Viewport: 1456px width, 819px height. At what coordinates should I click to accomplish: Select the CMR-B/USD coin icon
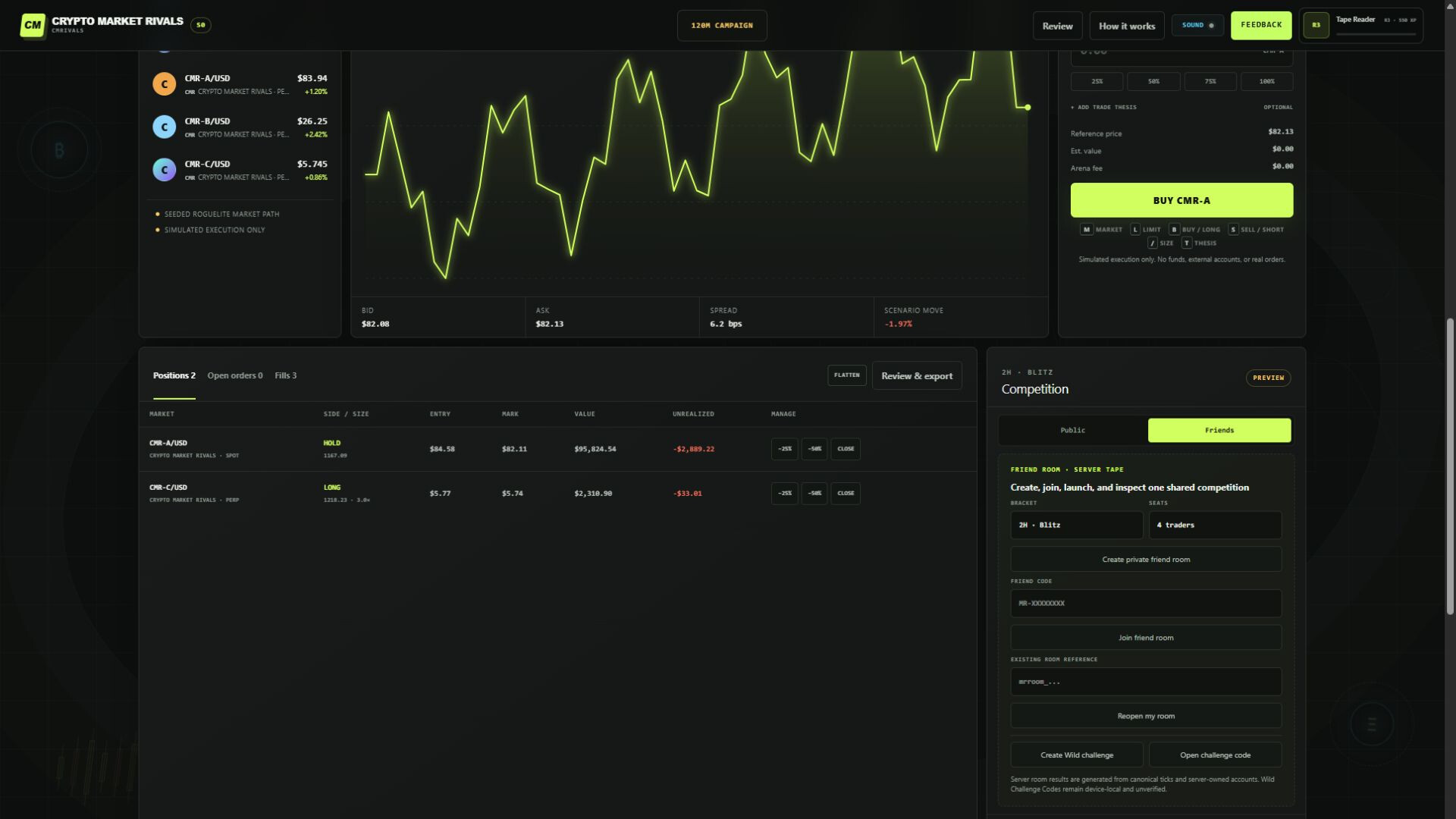coord(165,127)
